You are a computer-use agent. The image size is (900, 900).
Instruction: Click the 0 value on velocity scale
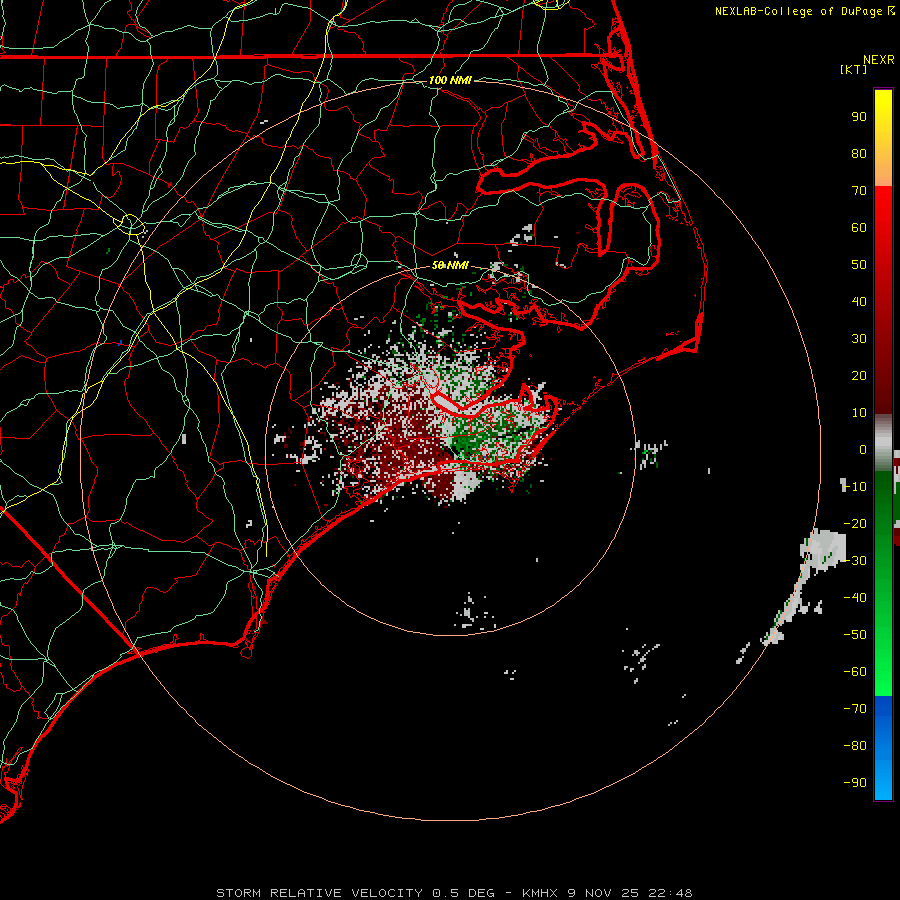point(863,450)
